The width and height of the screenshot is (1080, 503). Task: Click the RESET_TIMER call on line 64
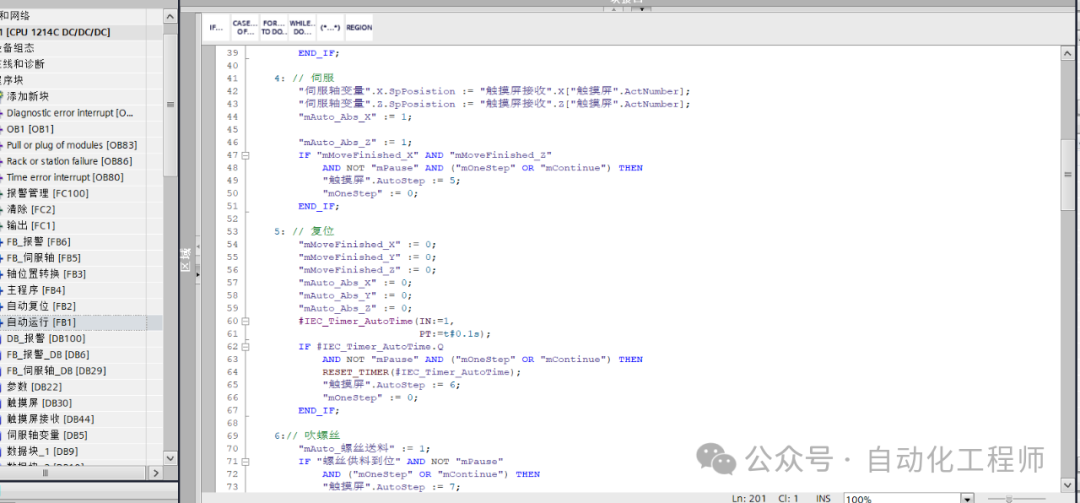422,372
